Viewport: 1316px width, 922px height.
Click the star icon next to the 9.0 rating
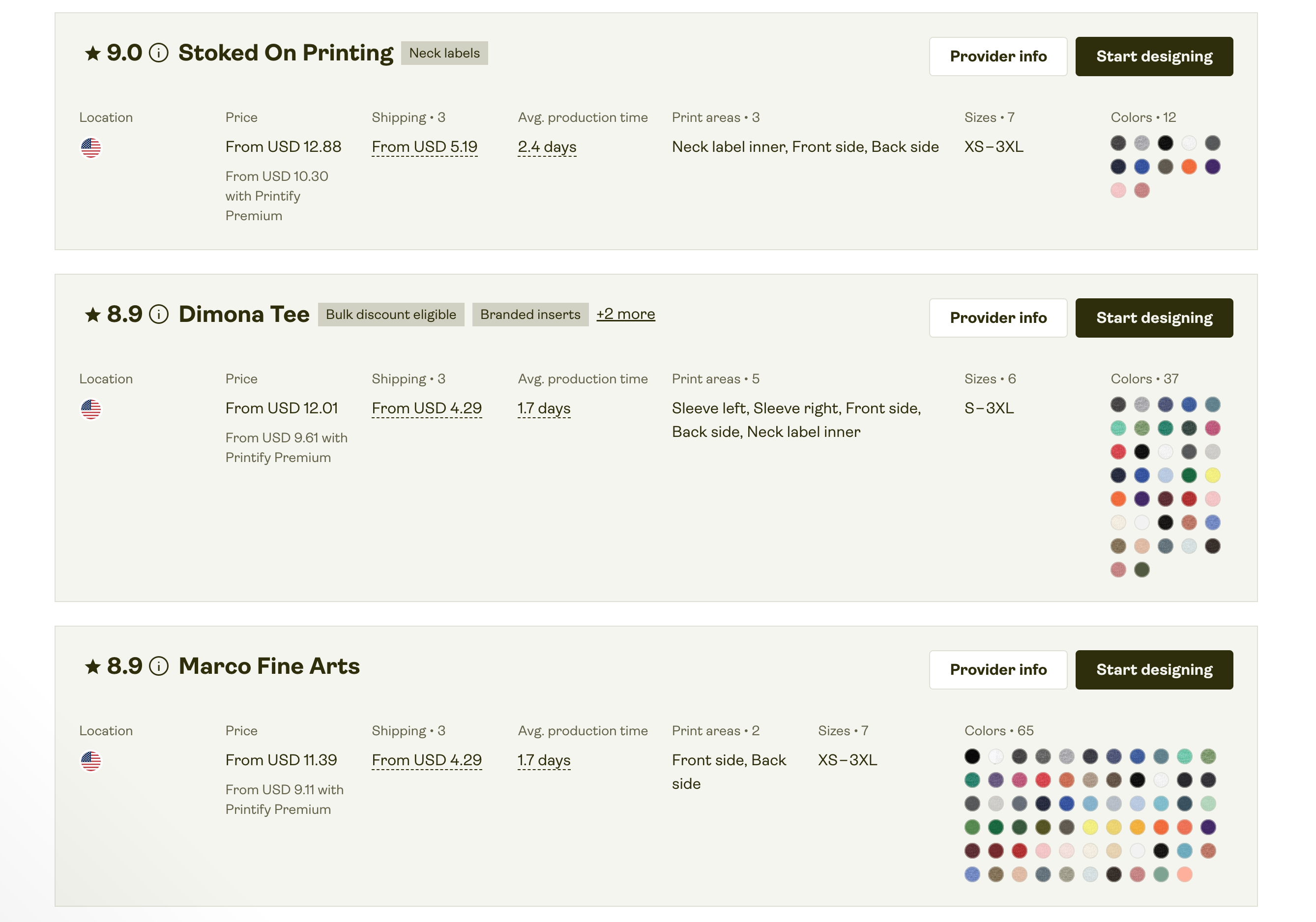tap(92, 53)
